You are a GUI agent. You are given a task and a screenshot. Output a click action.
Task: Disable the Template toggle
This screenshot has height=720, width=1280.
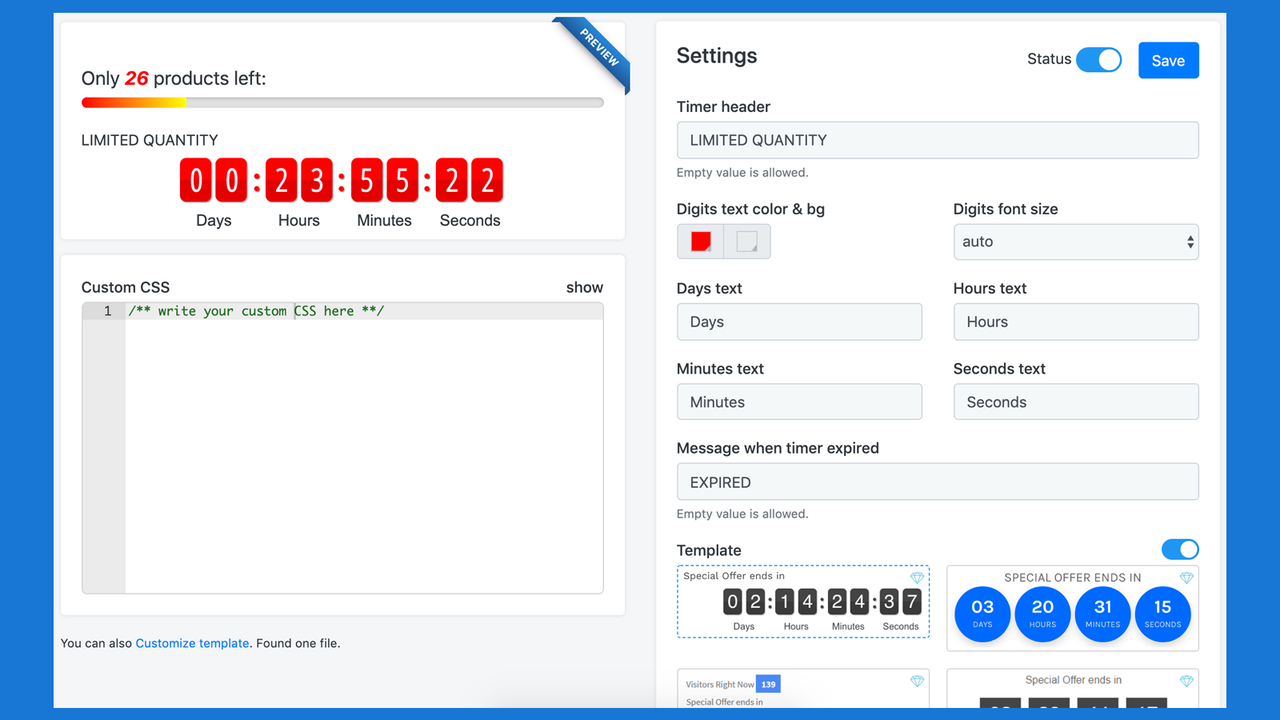tap(1180, 549)
